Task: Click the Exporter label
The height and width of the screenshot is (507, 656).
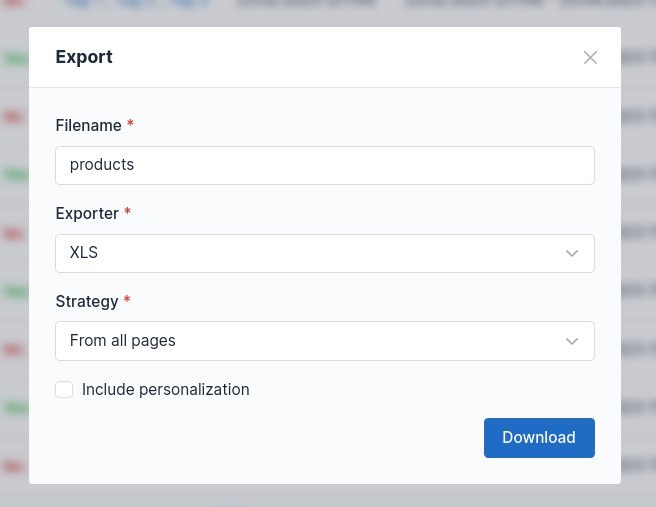Action: (87, 213)
